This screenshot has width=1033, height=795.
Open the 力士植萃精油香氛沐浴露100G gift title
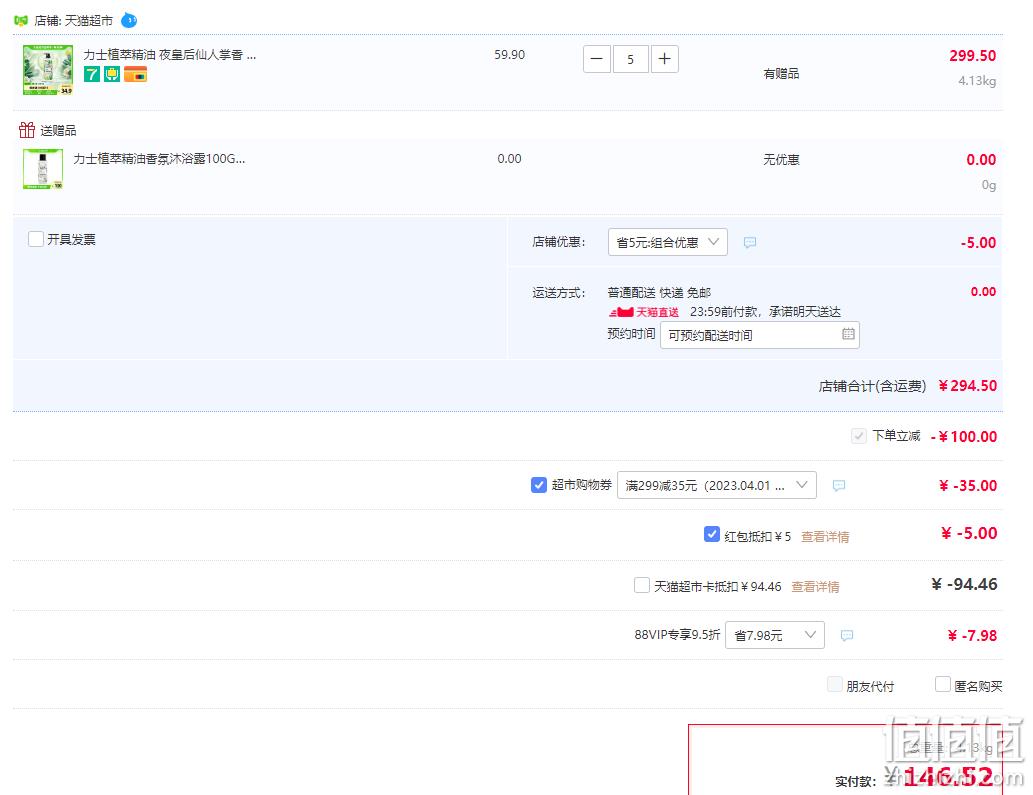pyautogui.click(x=159, y=159)
